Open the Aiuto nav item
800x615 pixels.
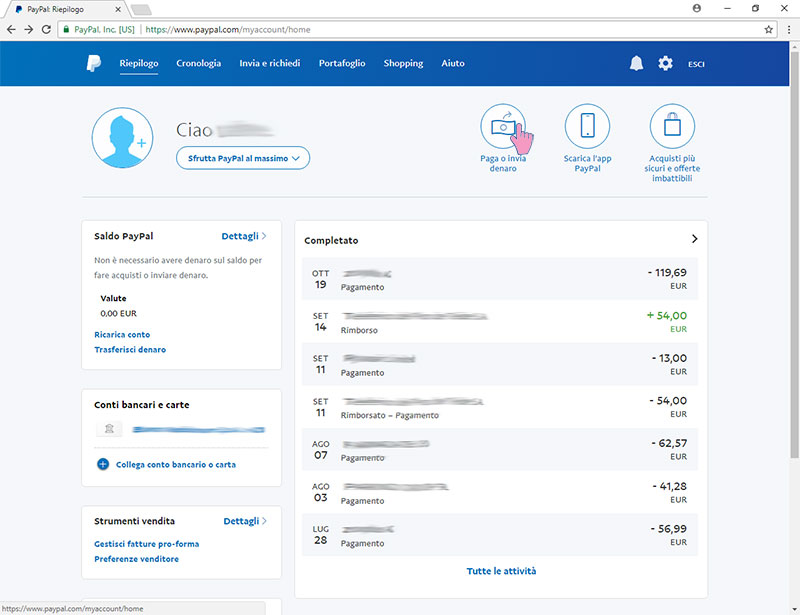pos(453,63)
